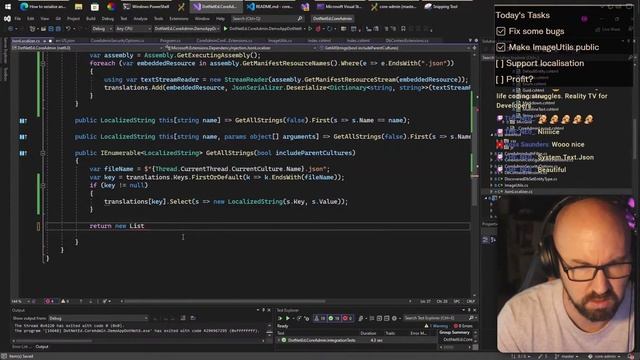Click reference icon beside GetAllStrings method
This screenshot has height=360, width=640.
click(x=23, y=153)
